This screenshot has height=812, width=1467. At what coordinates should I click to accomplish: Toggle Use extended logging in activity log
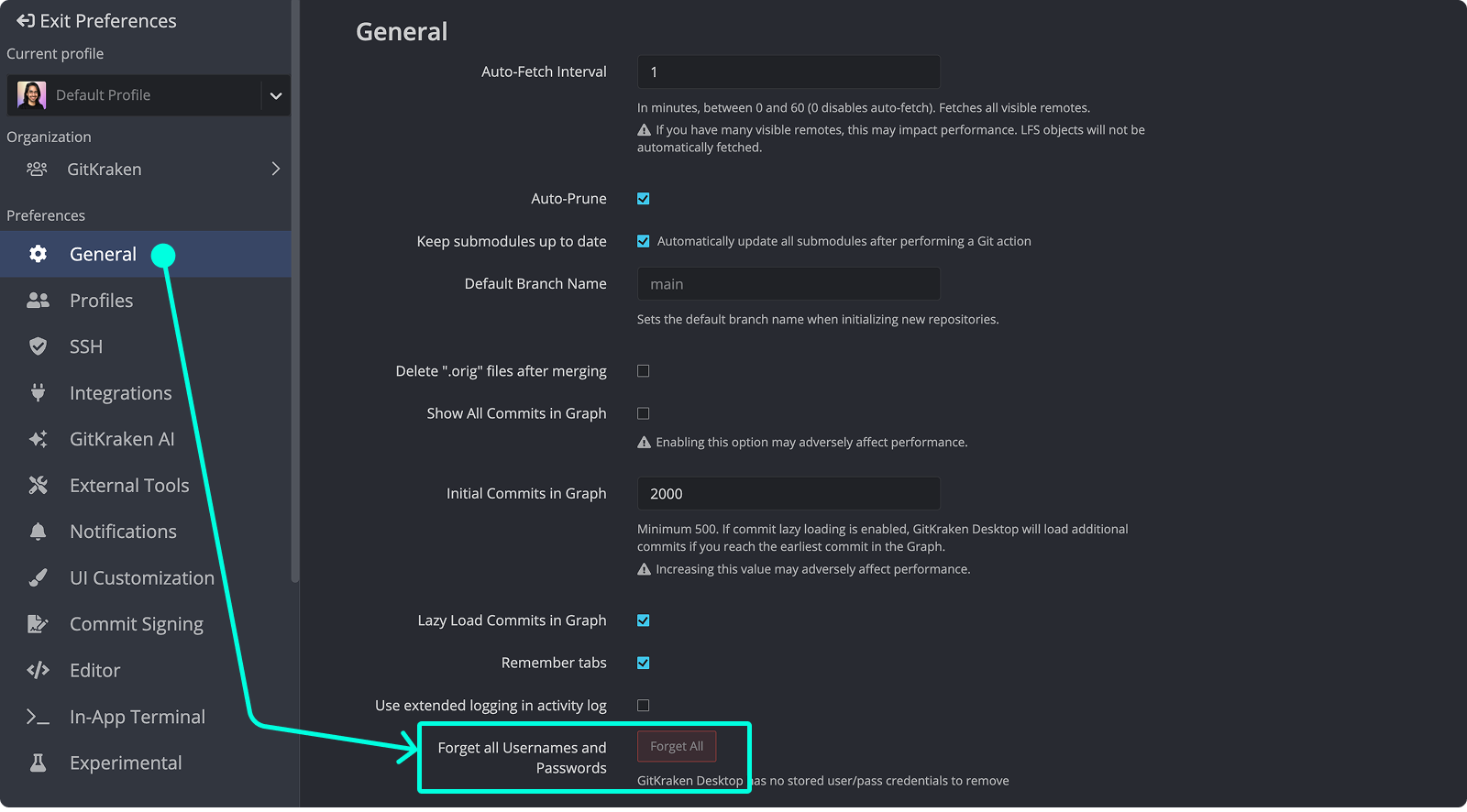(x=644, y=705)
